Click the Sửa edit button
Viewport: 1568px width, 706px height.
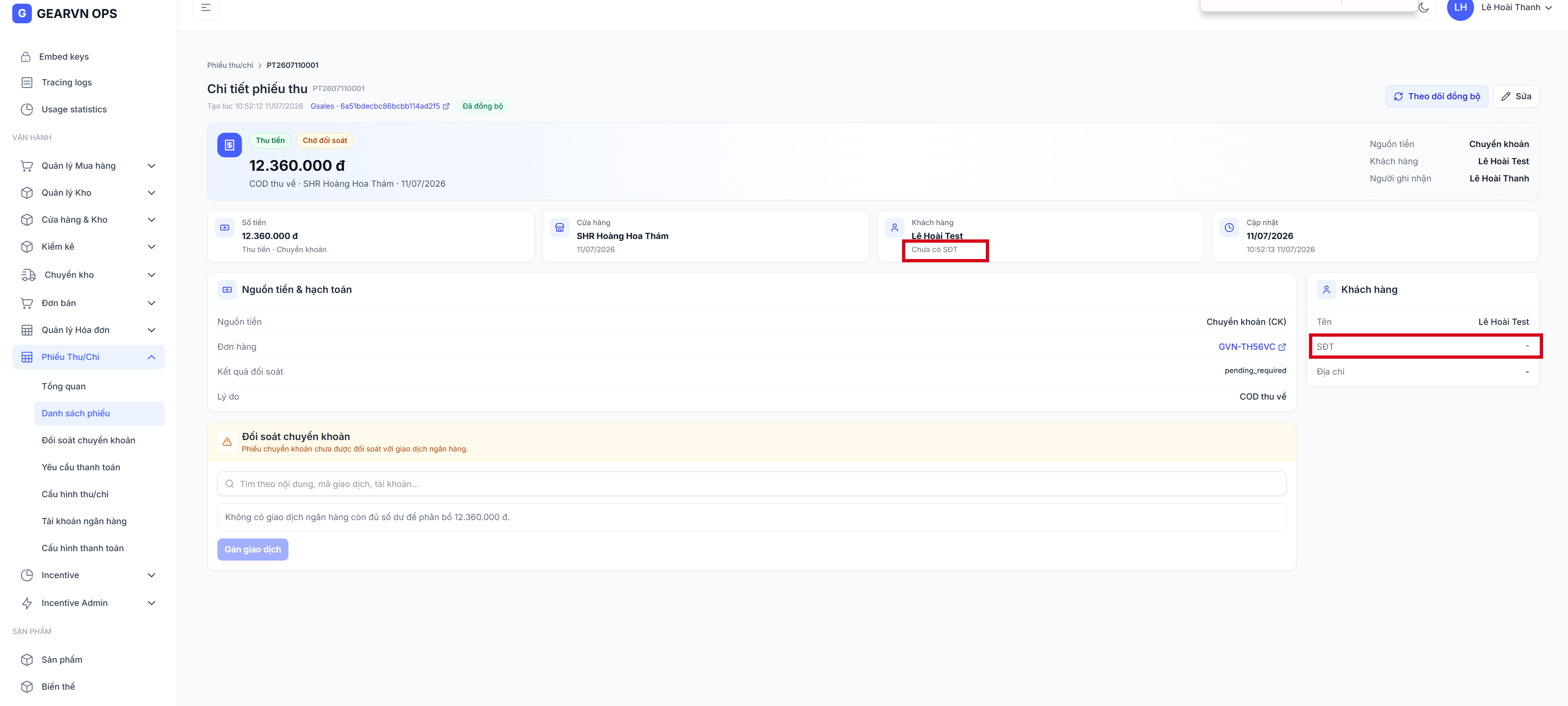[x=1516, y=96]
